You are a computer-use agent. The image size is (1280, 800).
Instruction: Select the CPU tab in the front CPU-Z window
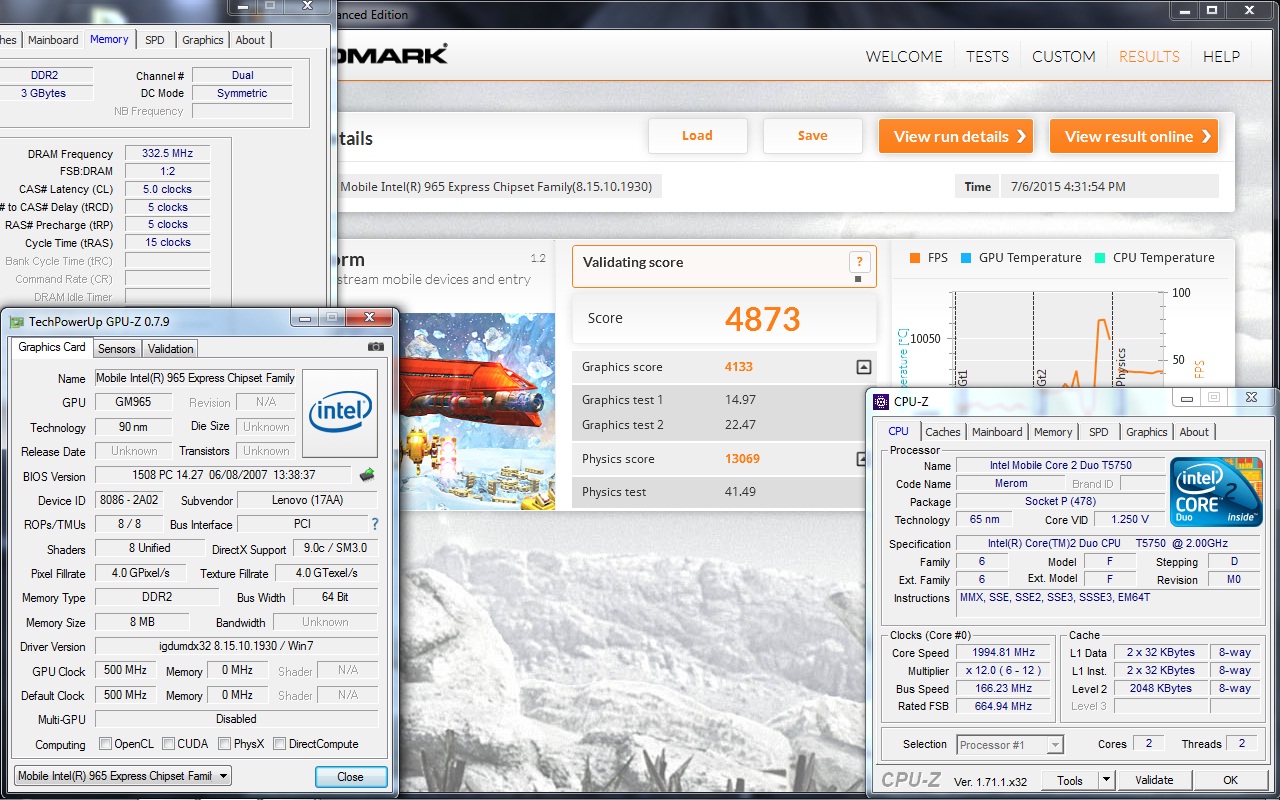(x=899, y=431)
